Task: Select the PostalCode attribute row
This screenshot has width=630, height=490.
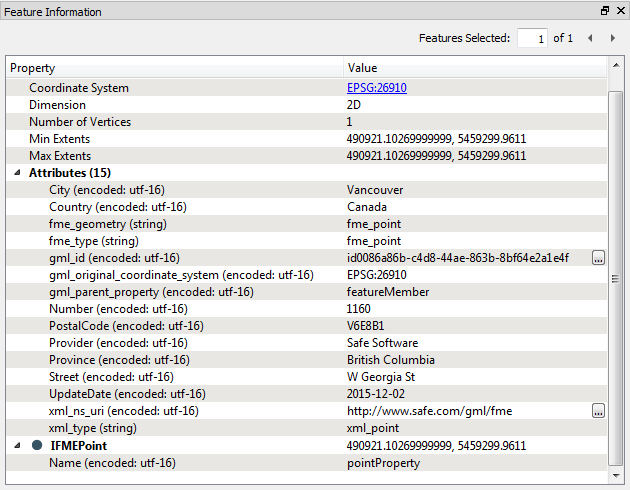Action: pyautogui.click(x=306, y=326)
